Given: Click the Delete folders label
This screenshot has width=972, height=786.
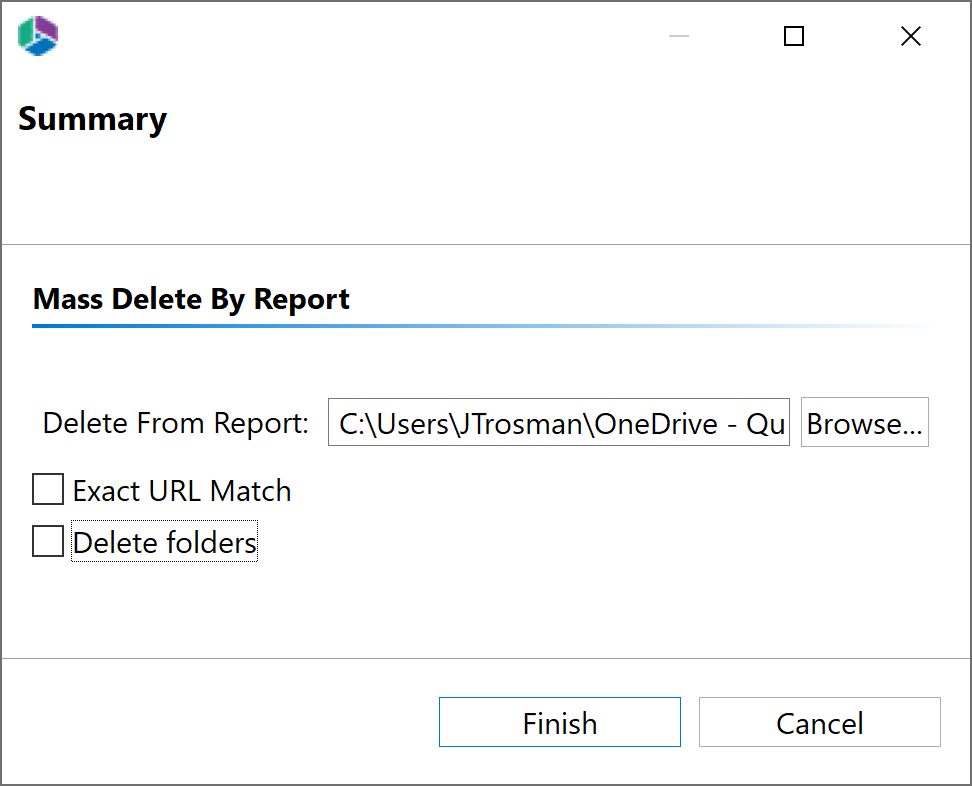Looking at the screenshot, I should (x=163, y=541).
